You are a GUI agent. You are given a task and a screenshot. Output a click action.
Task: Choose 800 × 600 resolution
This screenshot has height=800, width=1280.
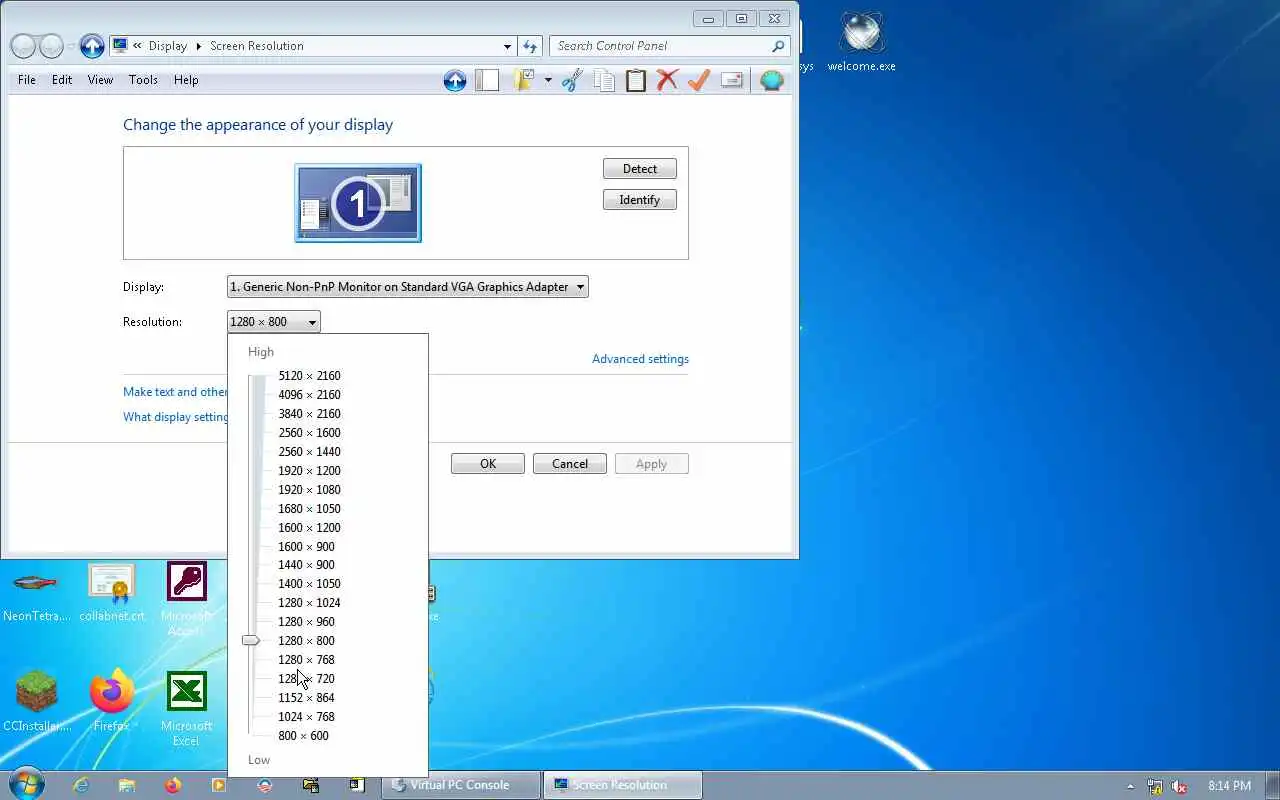click(x=303, y=736)
